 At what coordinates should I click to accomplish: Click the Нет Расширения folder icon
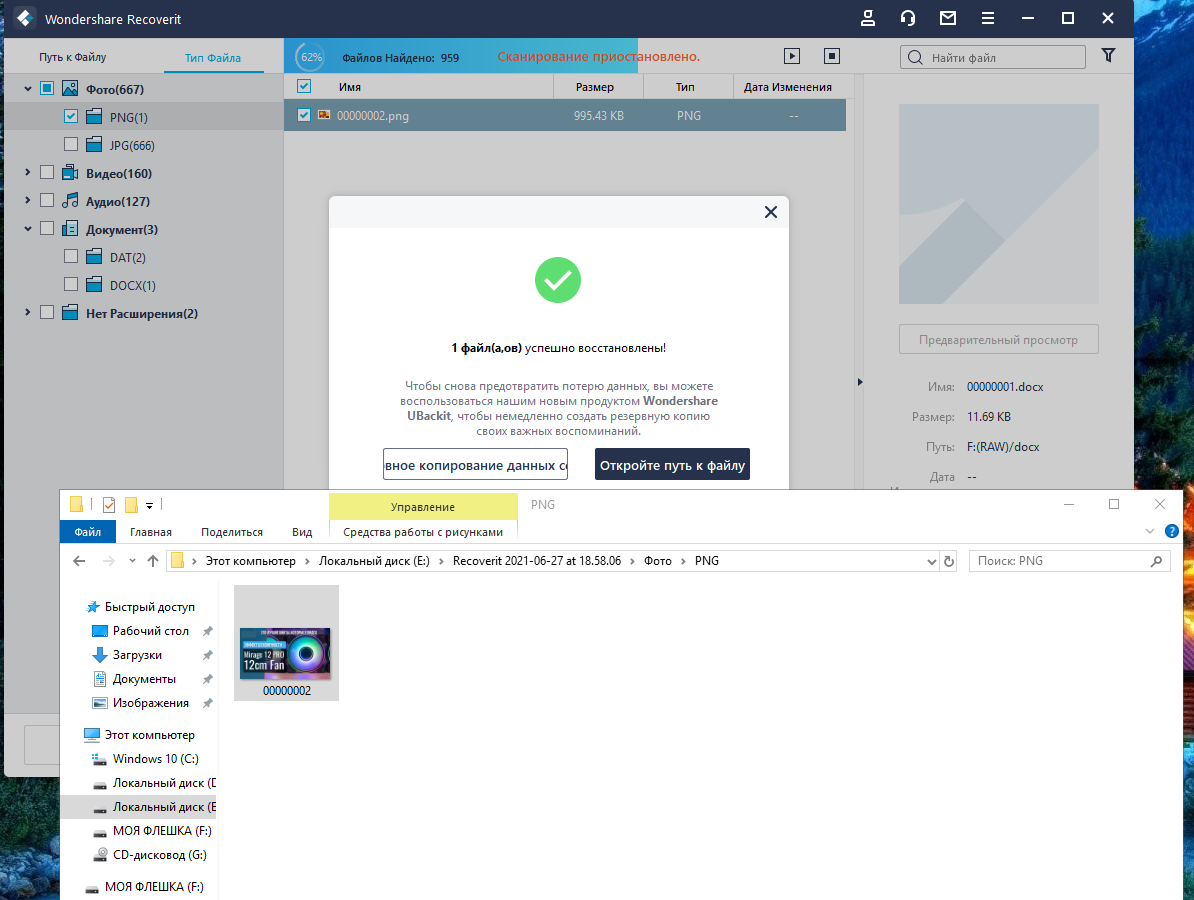70,313
